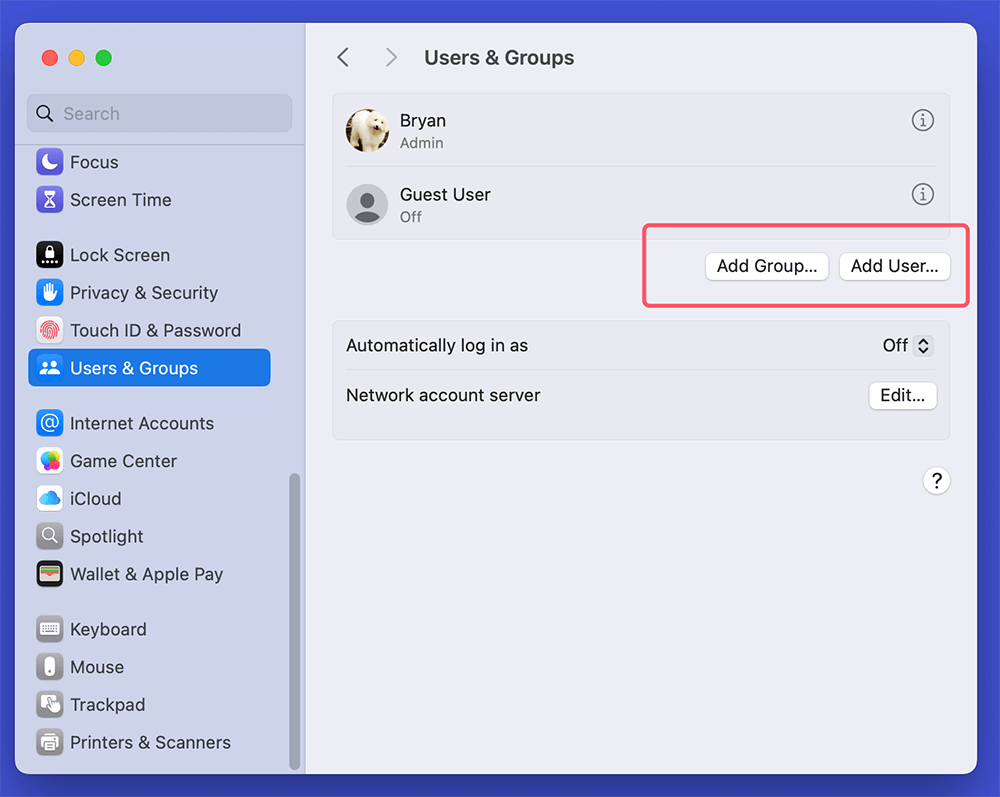Click the Game Center icon
The height and width of the screenshot is (797, 1000).
(49, 461)
